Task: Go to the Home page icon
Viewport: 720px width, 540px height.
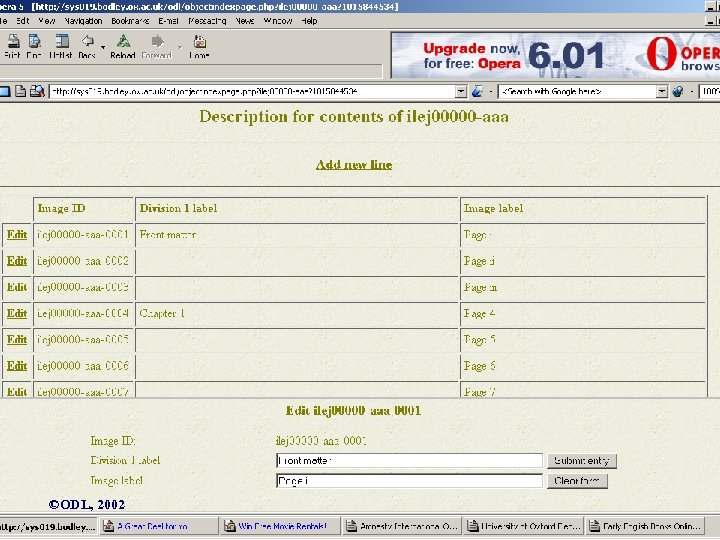Action: [x=199, y=42]
